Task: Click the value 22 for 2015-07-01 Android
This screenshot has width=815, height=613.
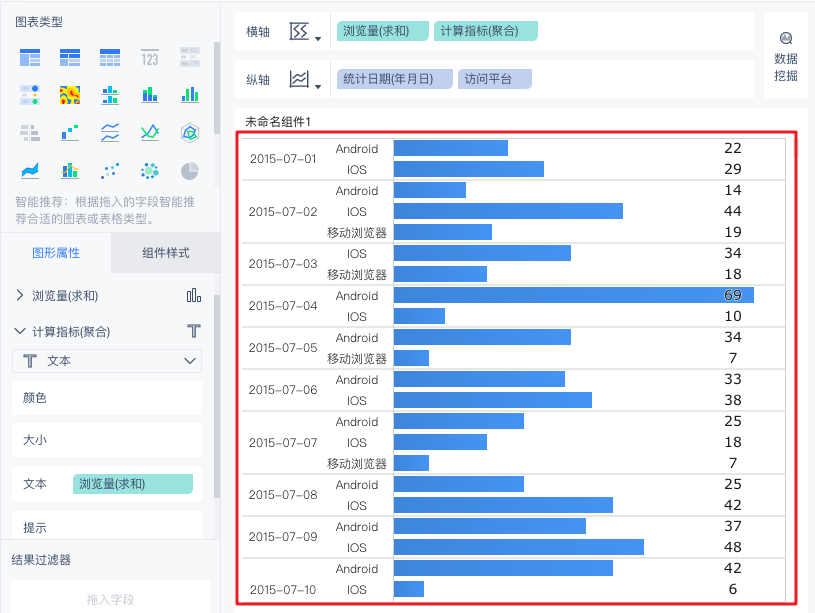Action: [733, 148]
